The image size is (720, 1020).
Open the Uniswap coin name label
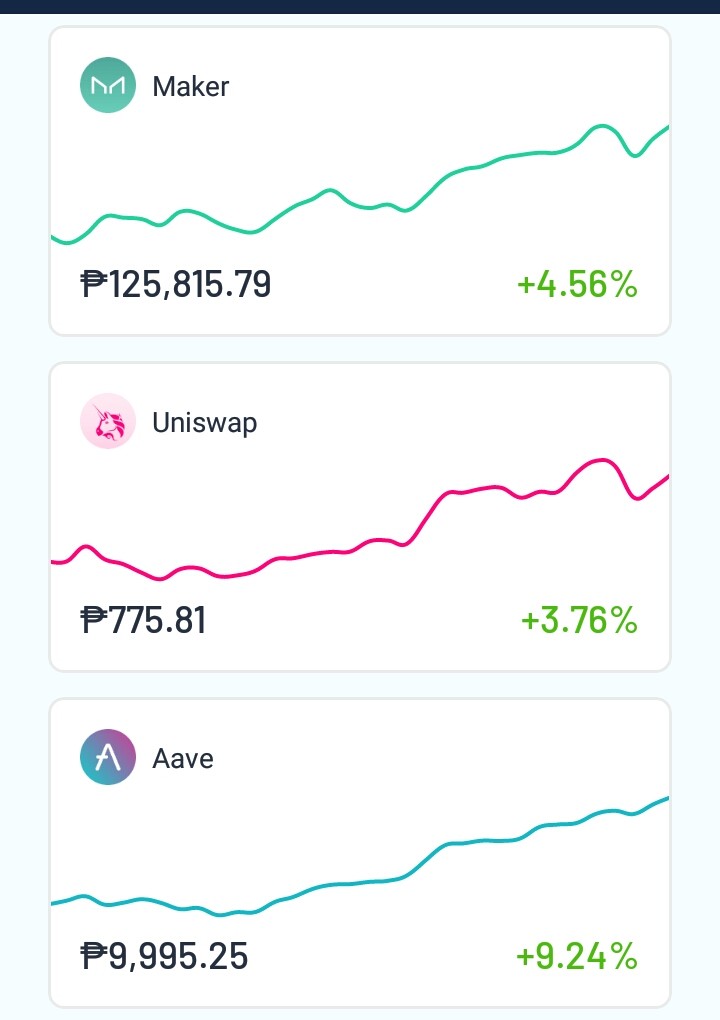point(205,423)
